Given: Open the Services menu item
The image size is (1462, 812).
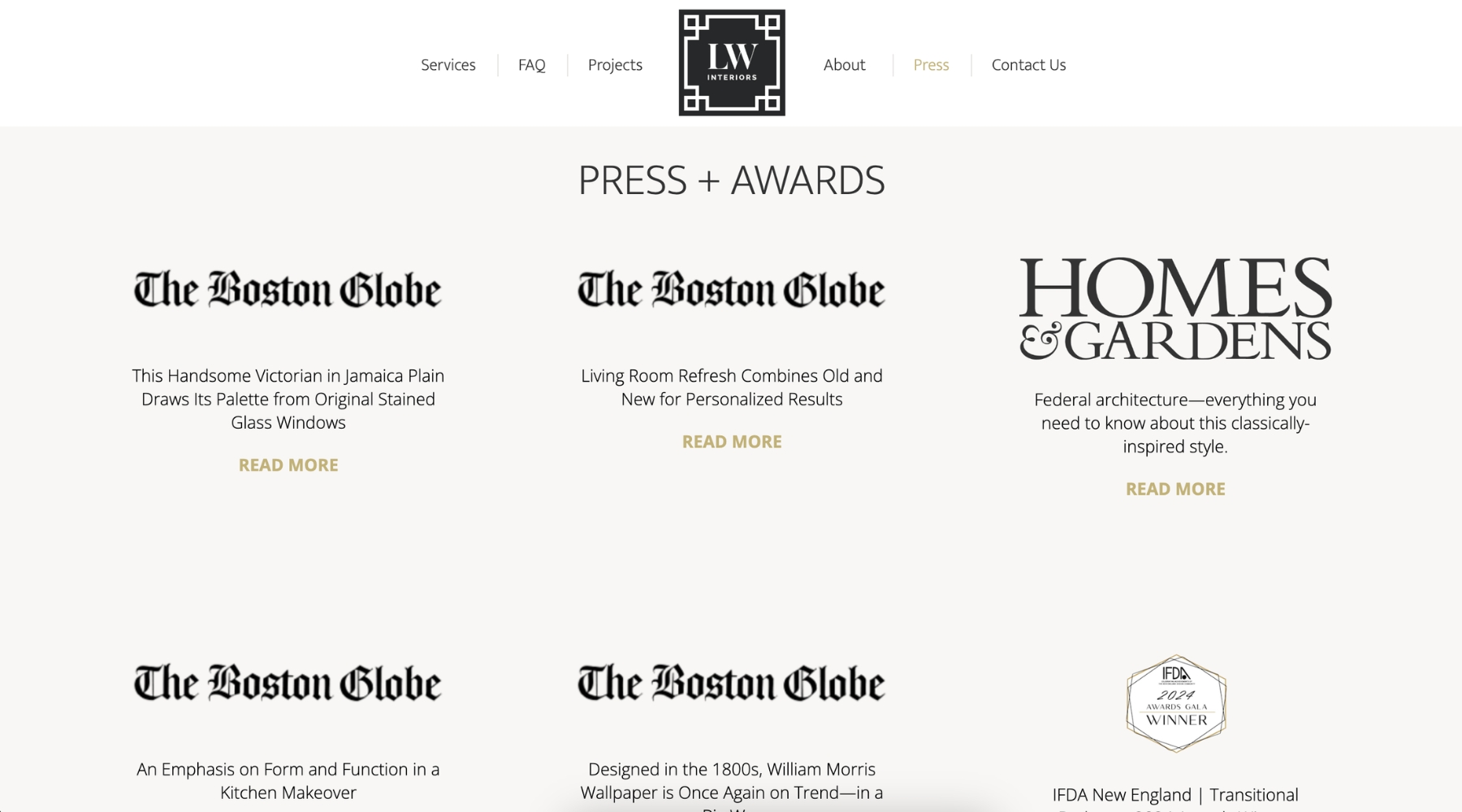Looking at the screenshot, I should 448,65.
